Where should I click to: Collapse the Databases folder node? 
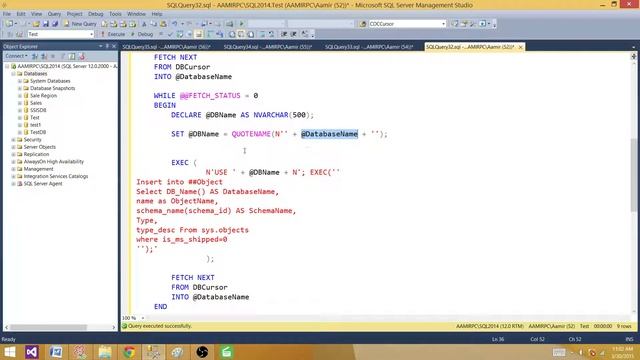click(x=13, y=73)
